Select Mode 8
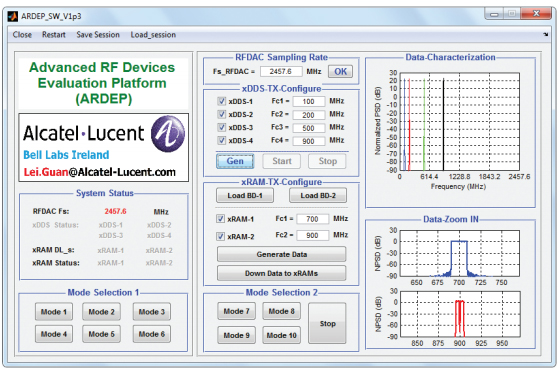 point(281,311)
